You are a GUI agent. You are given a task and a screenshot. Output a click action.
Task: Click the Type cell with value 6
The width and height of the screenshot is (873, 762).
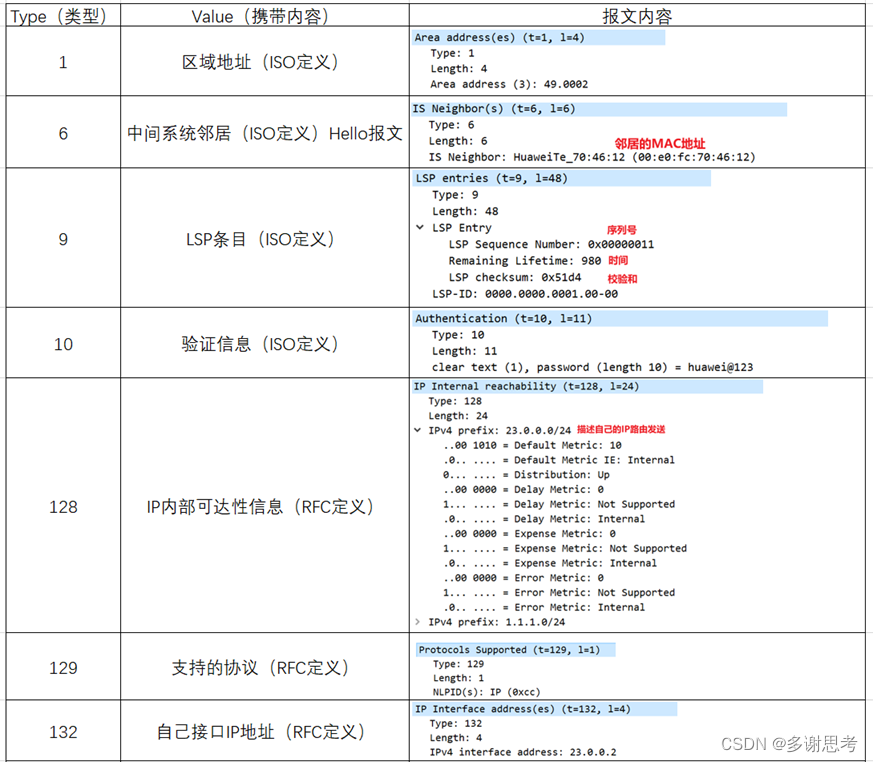(x=63, y=133)
